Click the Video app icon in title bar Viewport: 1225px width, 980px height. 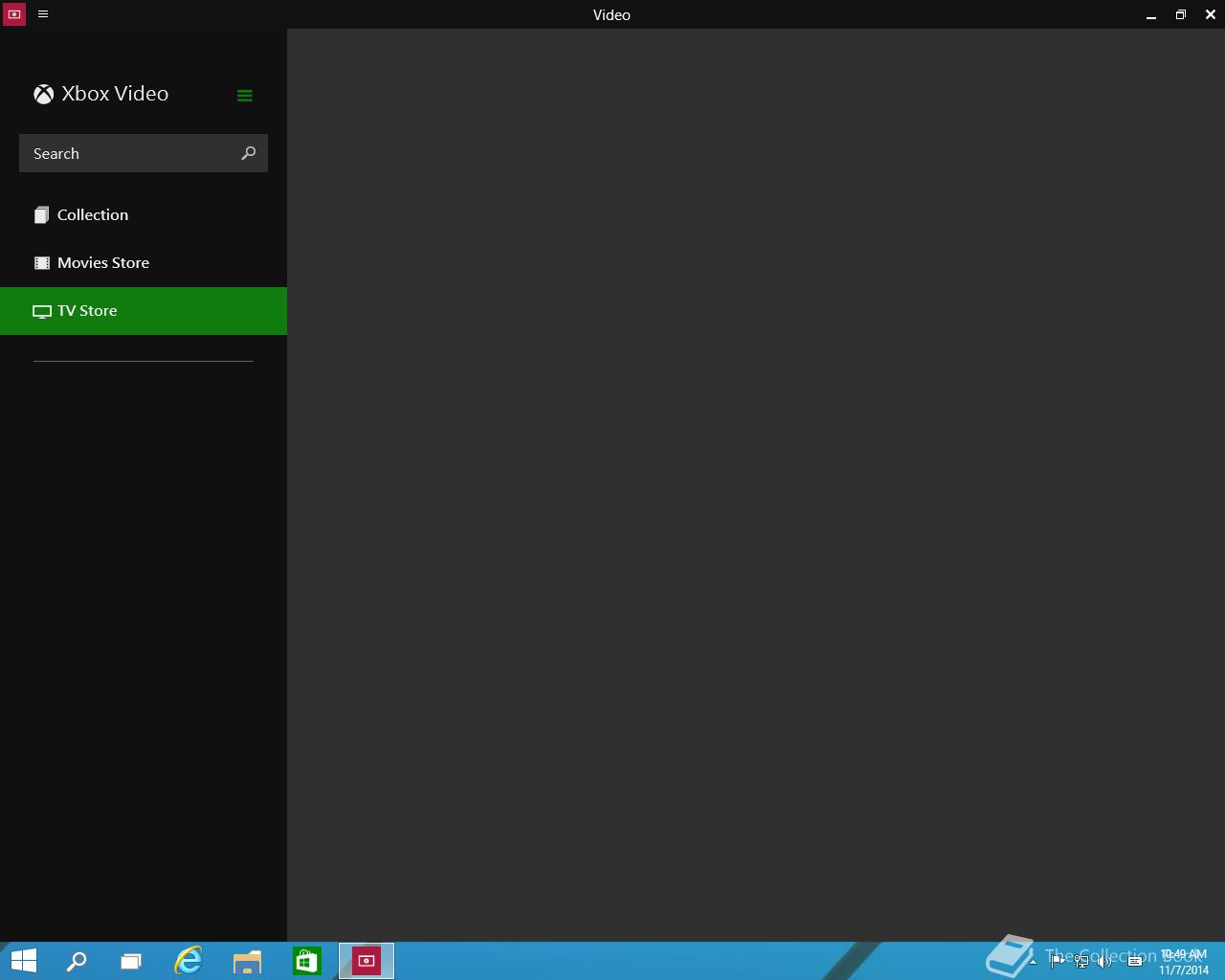click(14, 14)
